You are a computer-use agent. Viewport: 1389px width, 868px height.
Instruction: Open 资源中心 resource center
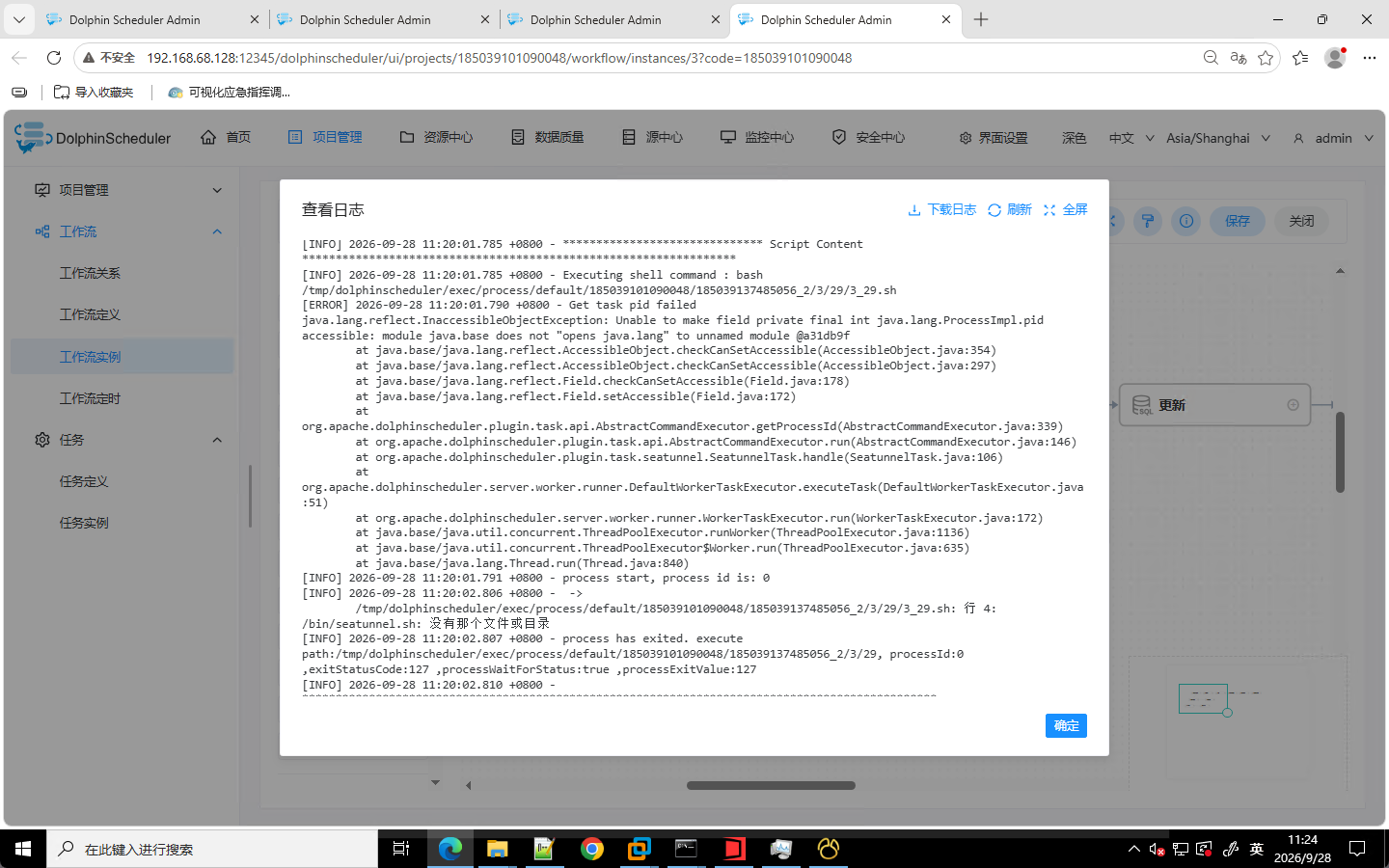[x=436, y=138]
